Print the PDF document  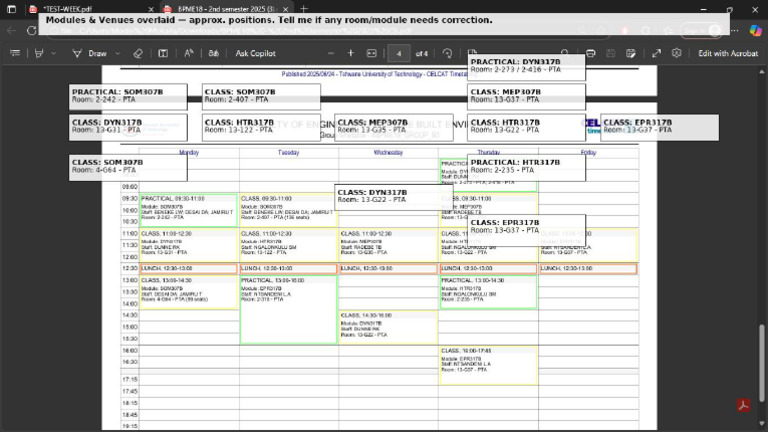(x=591, y=53)
